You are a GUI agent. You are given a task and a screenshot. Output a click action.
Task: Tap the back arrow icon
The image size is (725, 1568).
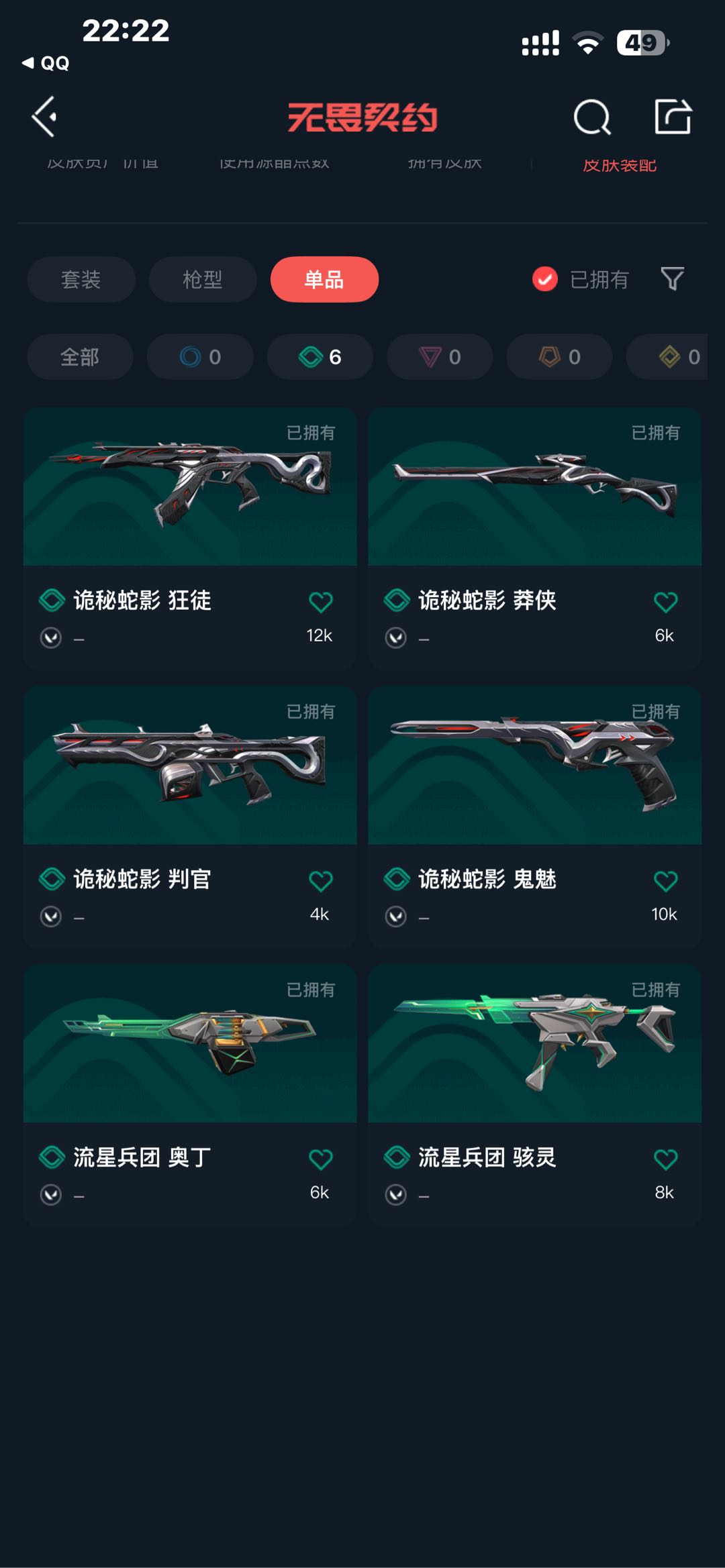coord(44,117)
